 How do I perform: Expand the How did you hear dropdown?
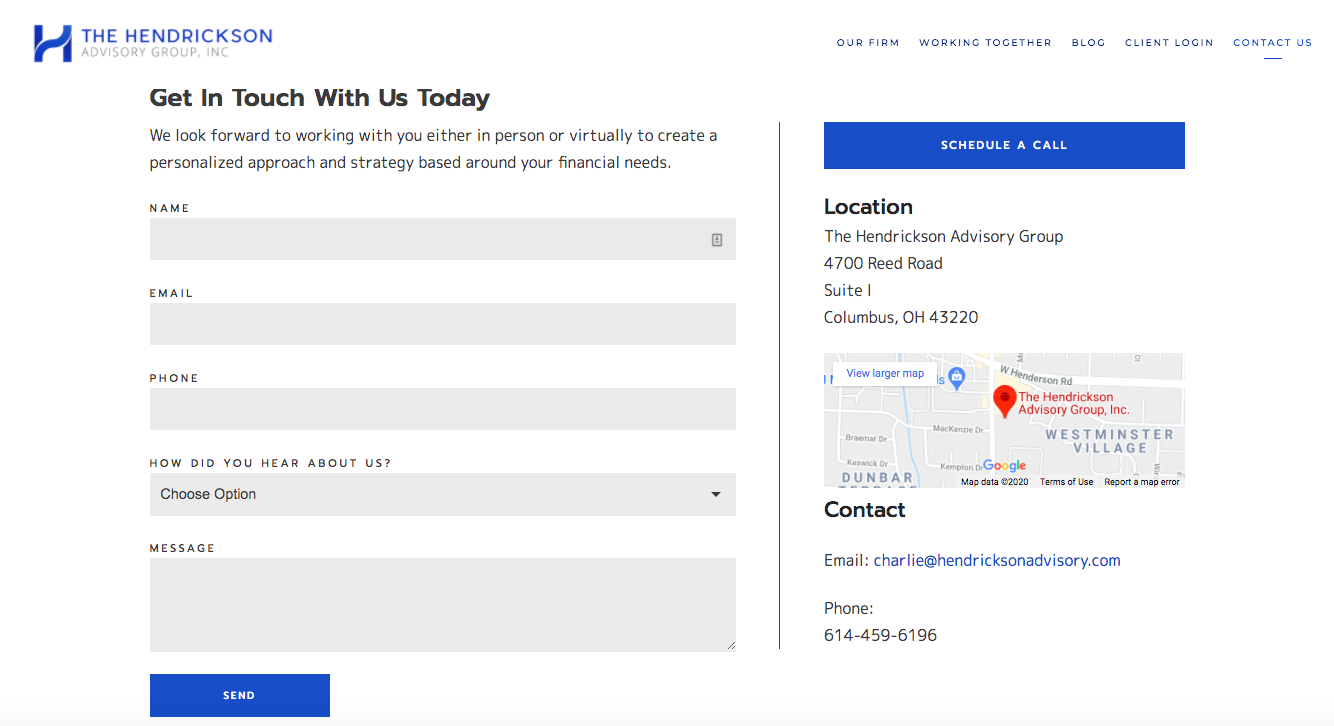coord(443,494)
